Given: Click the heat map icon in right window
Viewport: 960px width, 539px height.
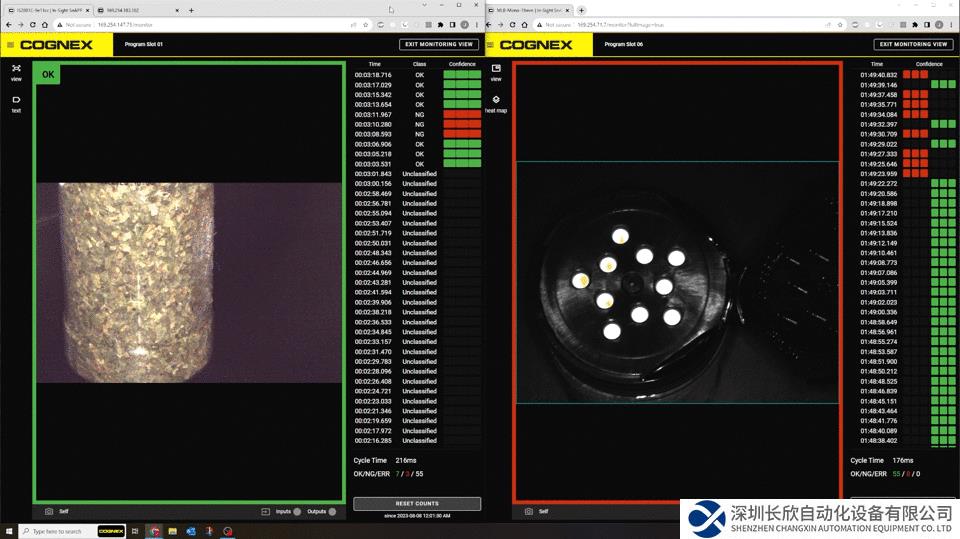Looking at the screenshot, I should [x=496, y=101].
